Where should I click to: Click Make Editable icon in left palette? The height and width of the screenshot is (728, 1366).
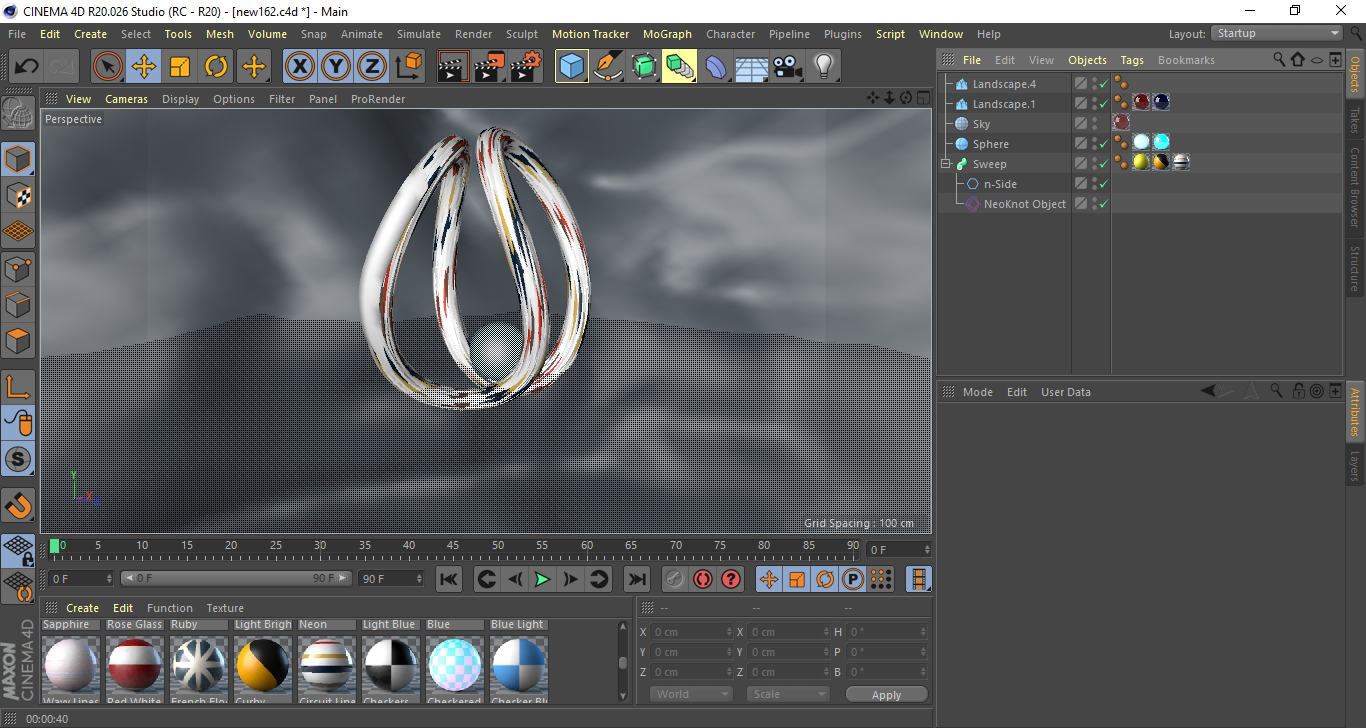point(18,115)
